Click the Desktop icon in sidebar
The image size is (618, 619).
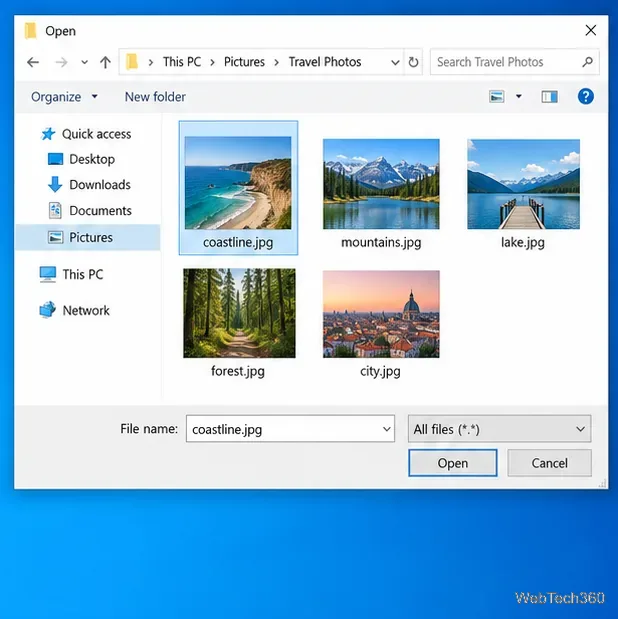[55, 159]
